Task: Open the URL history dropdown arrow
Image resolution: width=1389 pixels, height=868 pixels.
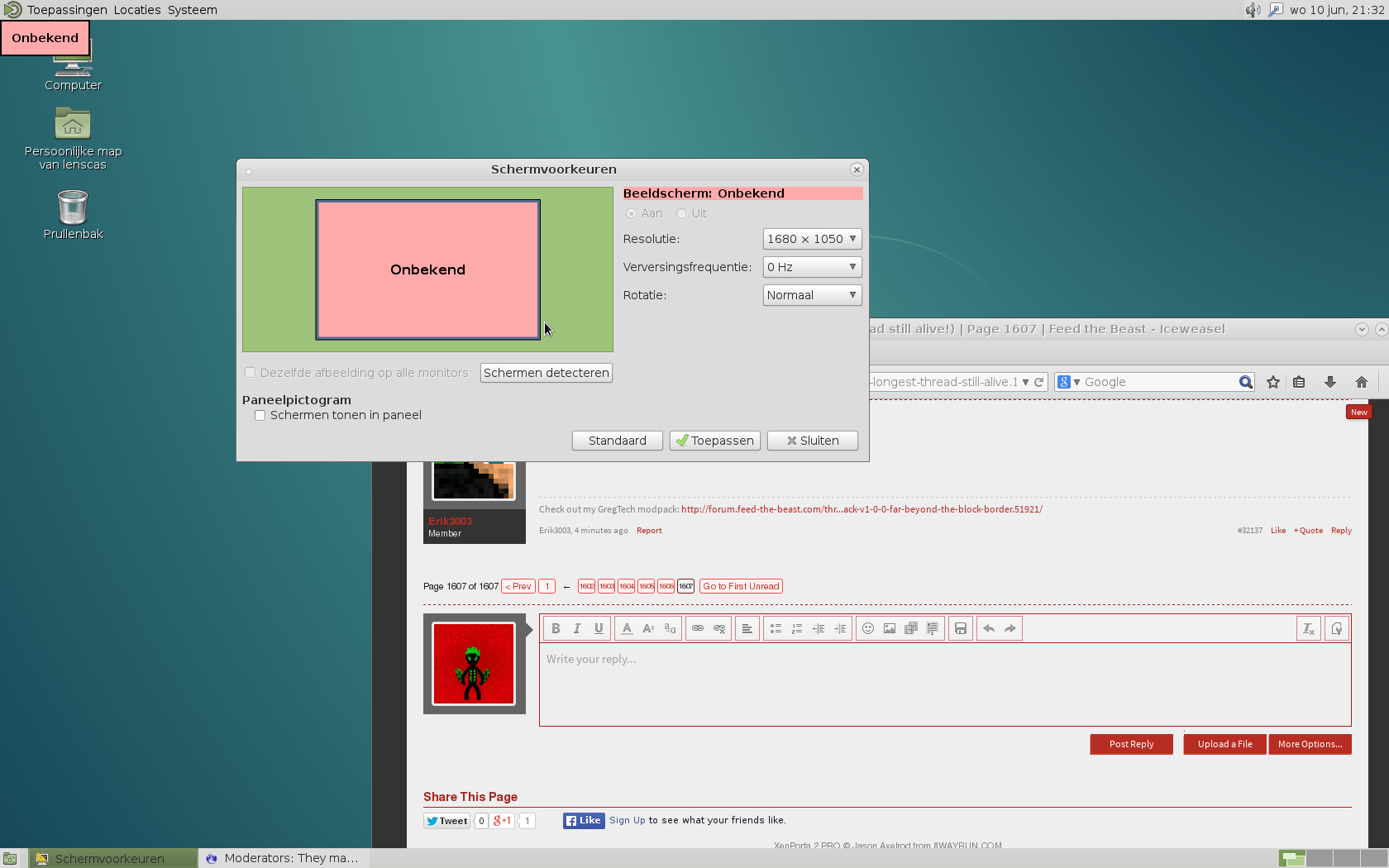Action: click(1025, 382)
